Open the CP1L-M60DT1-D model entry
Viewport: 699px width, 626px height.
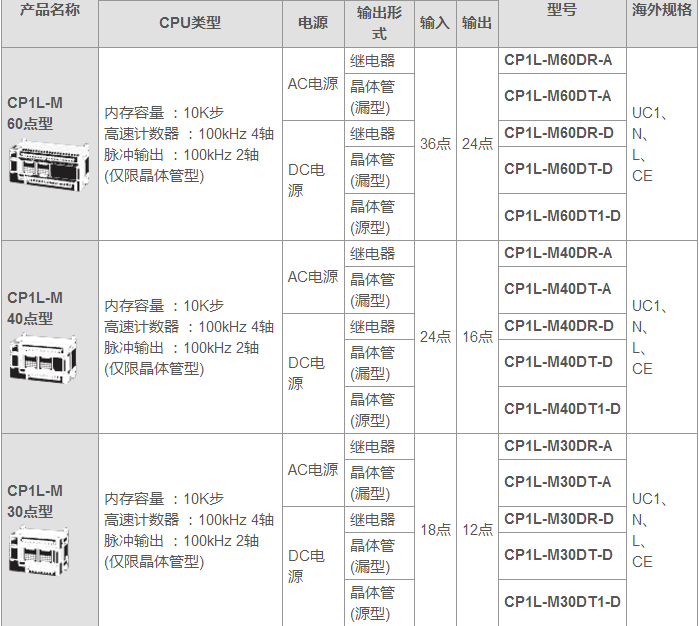[562, 216]
